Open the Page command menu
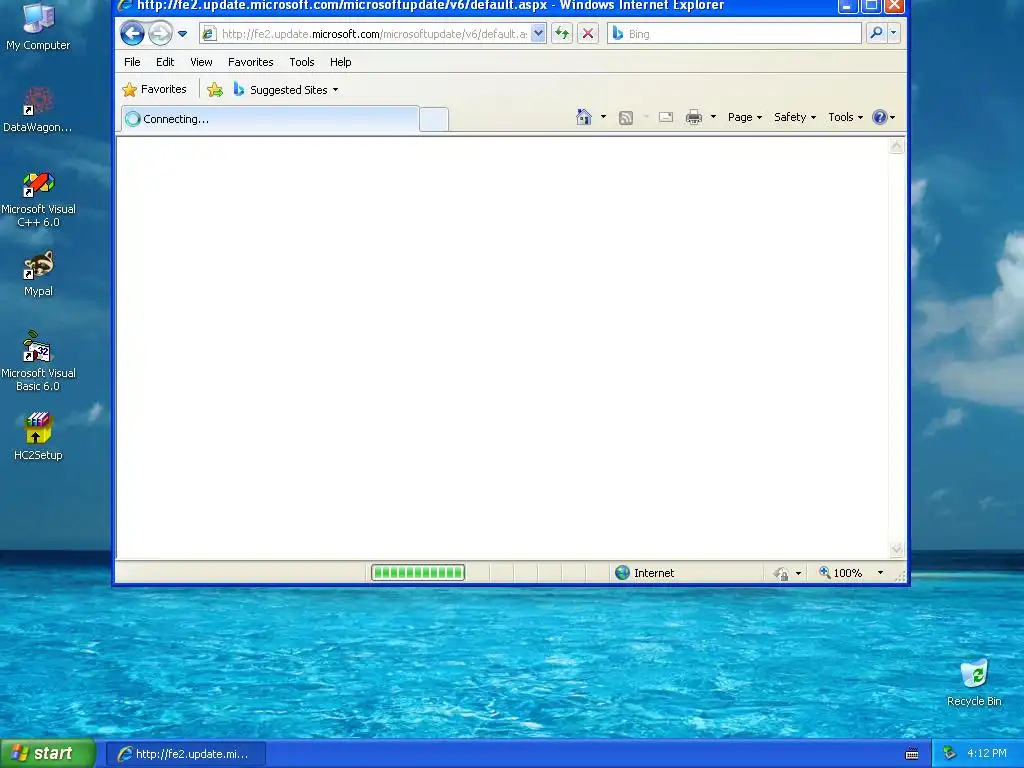This screenshot has height=768, width=1024. 744,117
